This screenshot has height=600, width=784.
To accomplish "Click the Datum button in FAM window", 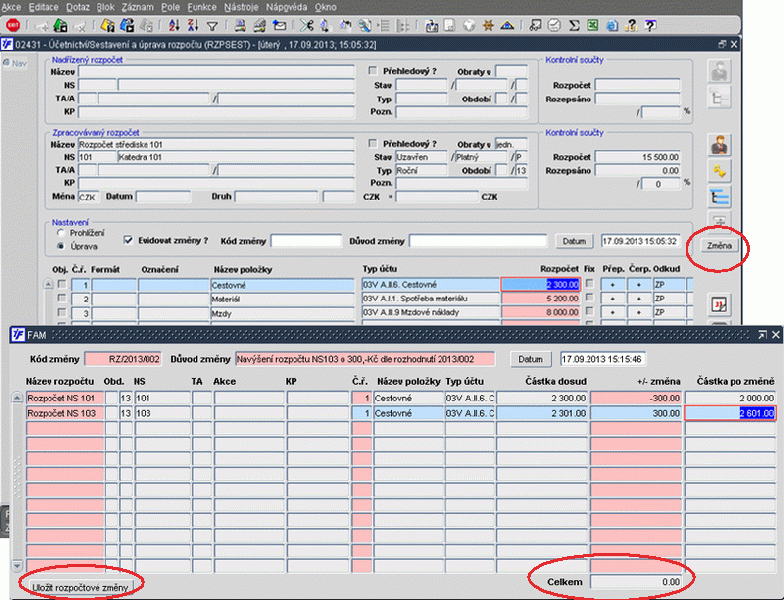I will pyautogui.click(x=531, y=359).
